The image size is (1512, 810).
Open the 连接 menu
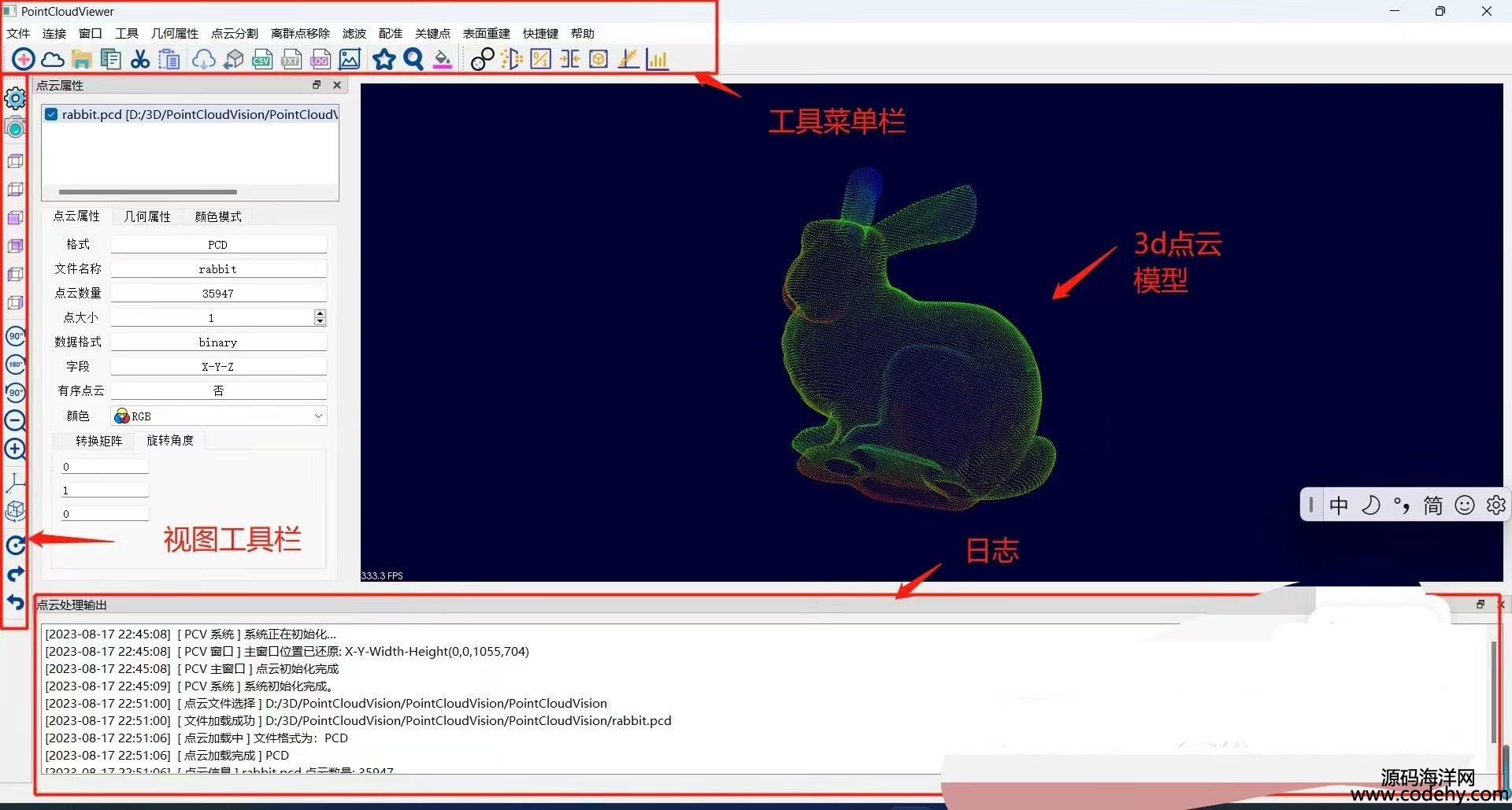point(54,33)
